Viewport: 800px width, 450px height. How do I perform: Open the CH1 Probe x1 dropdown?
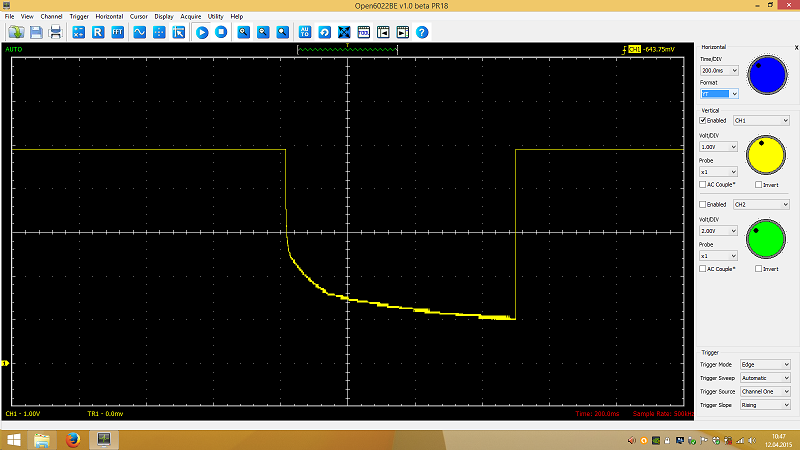coord(718,172)
